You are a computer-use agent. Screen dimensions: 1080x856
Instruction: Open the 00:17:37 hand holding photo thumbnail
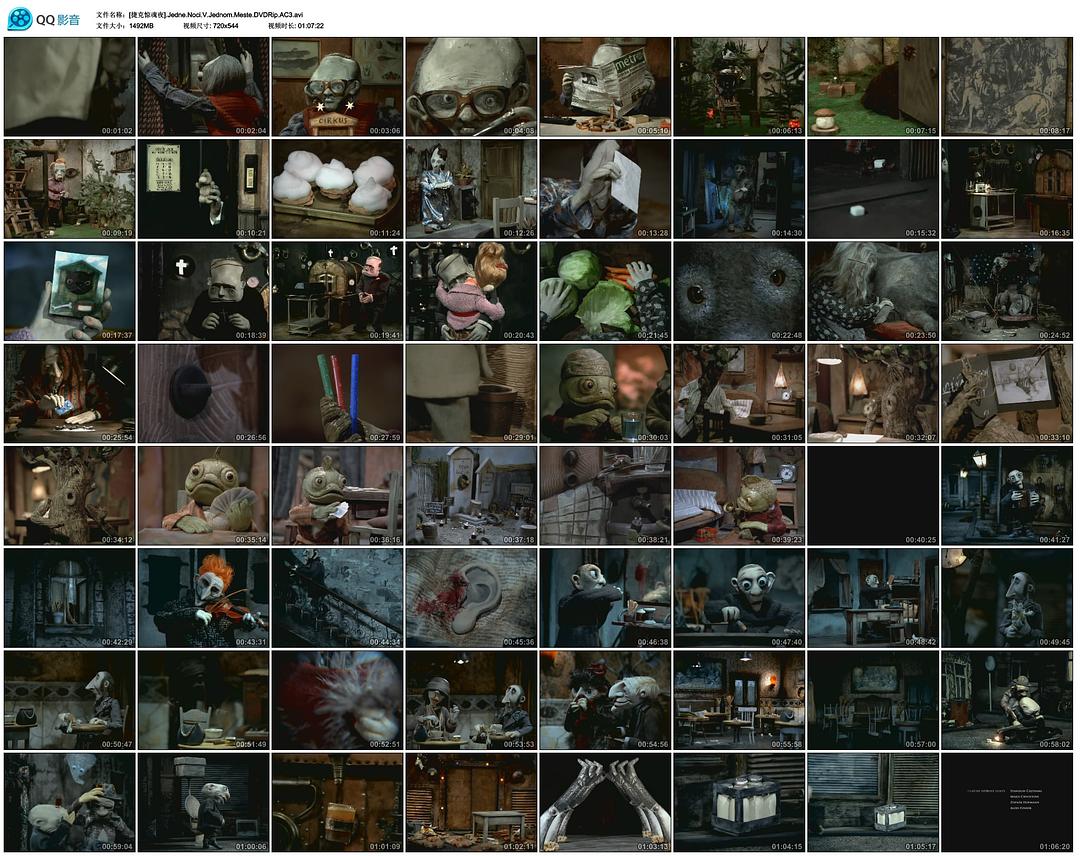tap(70, 291)
